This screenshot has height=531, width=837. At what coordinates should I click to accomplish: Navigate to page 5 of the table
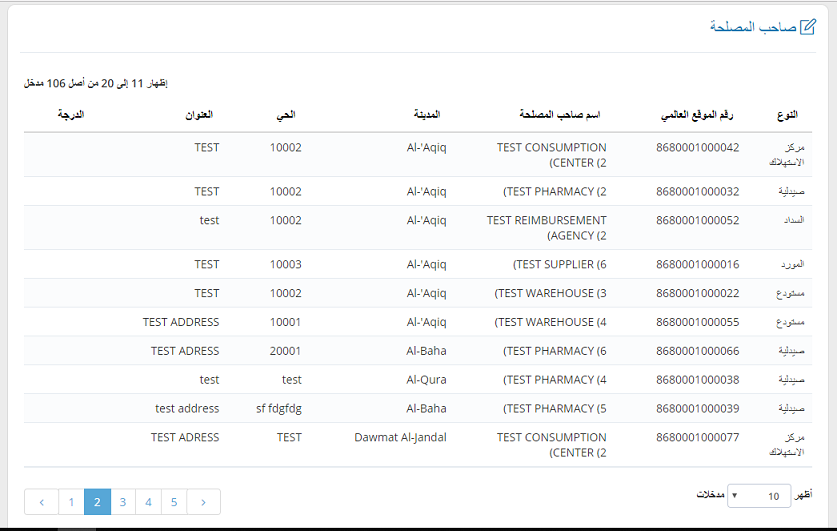coord(175,502)
